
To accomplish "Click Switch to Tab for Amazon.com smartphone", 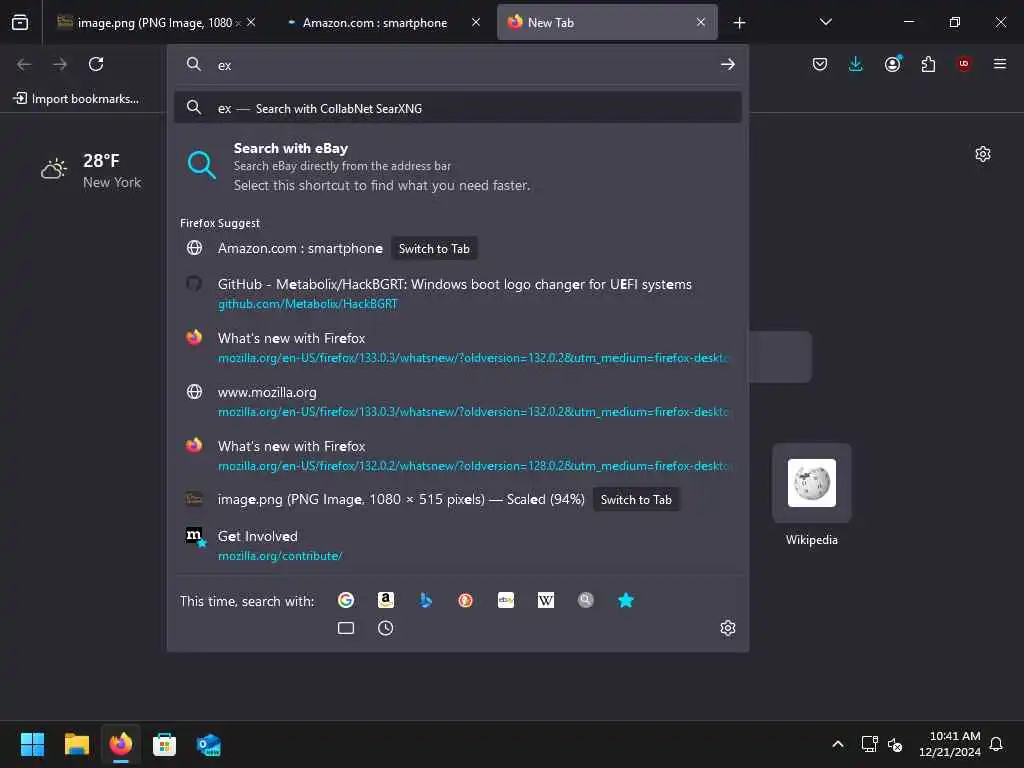I will (x=434, y=249).
